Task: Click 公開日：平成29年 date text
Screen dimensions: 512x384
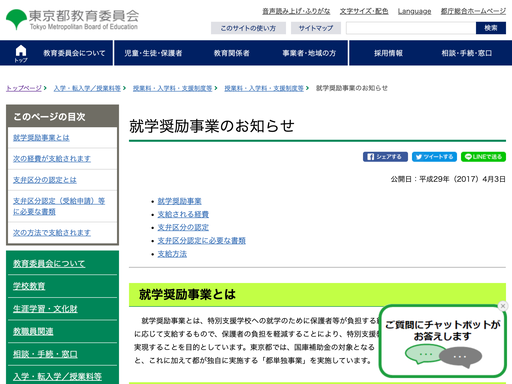Action: (448, 179)
